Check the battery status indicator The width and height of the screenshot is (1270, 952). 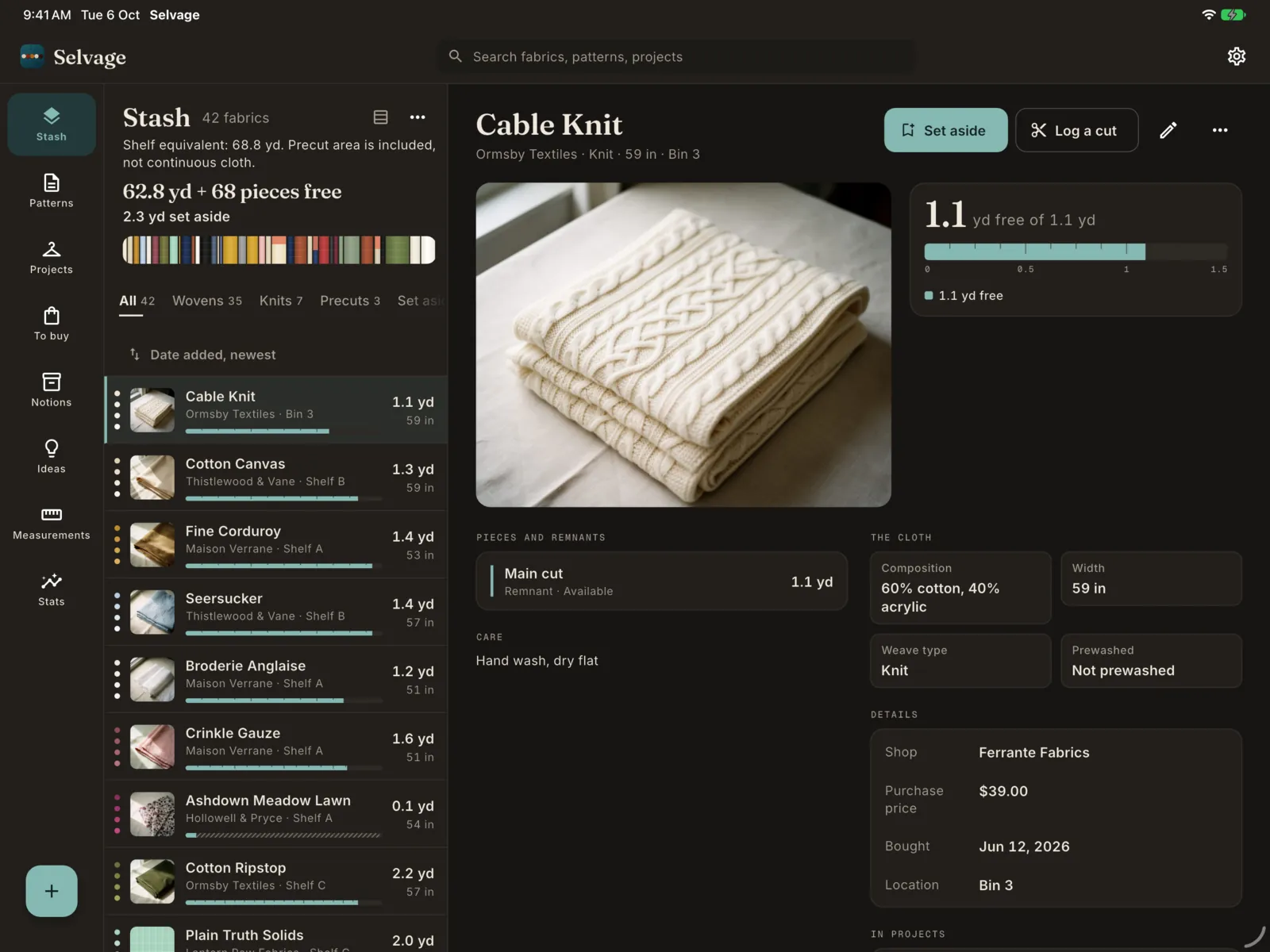(1233, 14)
